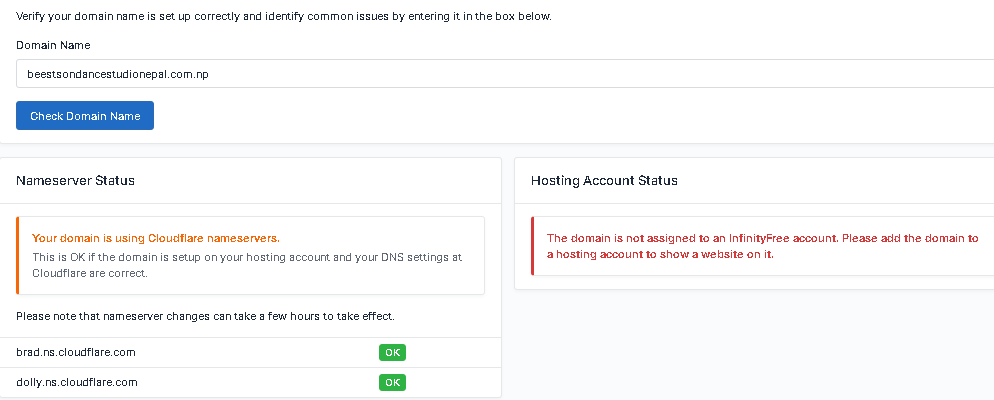Click the orange Cloudflare nameservers warning title

pyautogui.click(x=156, y=238)
